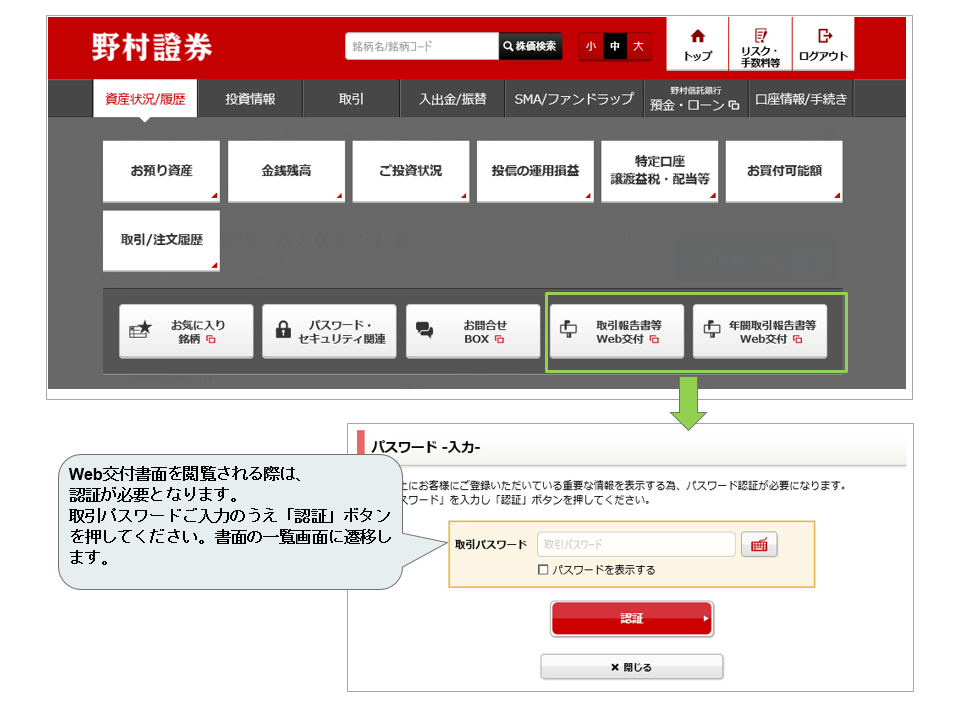
Task: Open the 口座情報/手続き tab
Action: 801,99
